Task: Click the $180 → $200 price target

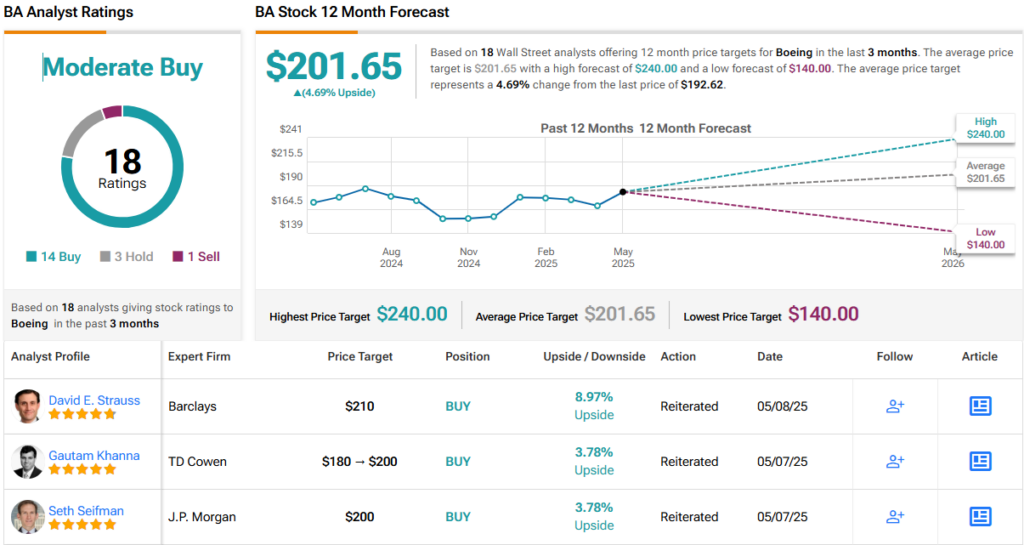Action: pos(360,461)
